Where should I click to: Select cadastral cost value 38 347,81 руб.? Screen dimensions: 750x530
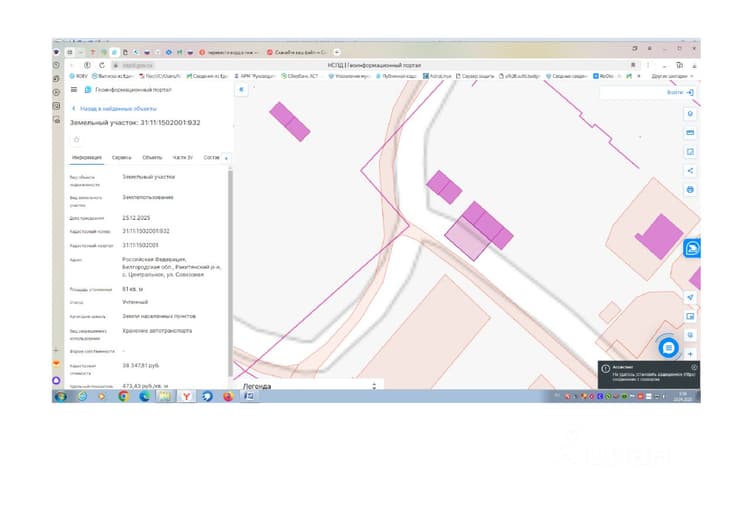point(141,365)
